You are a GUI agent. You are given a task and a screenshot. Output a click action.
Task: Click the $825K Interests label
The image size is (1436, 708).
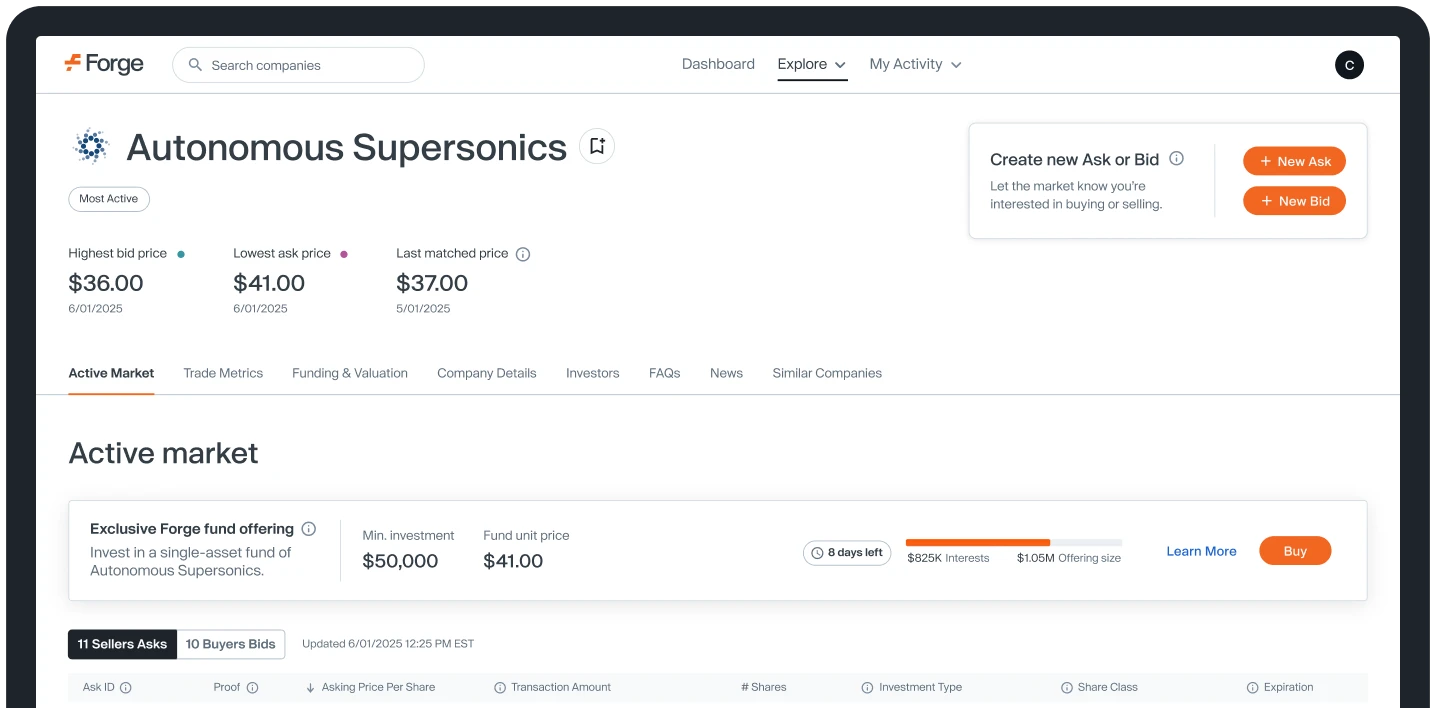coord(948,558)
